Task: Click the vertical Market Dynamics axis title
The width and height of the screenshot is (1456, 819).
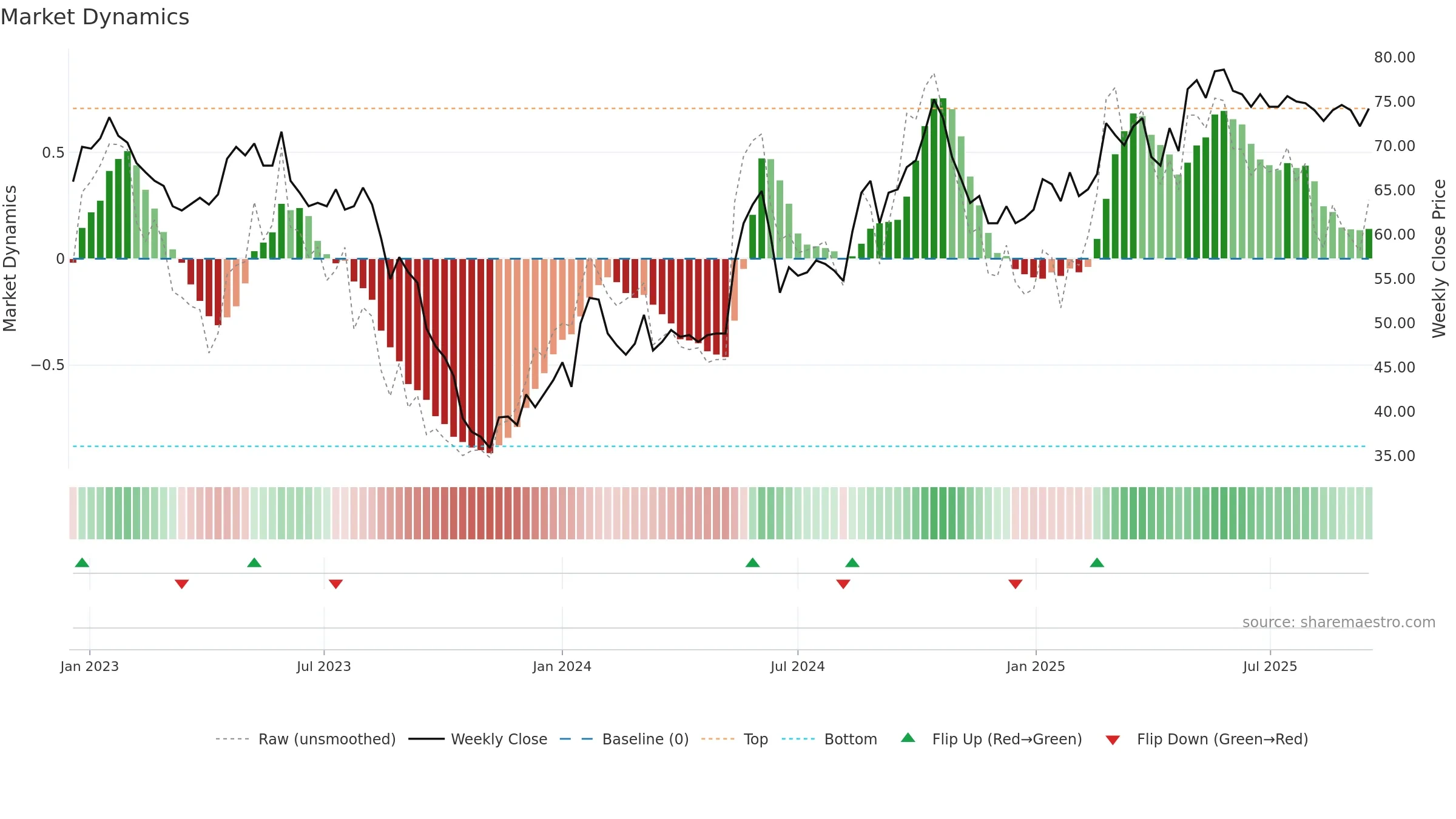Action: pos(10,258)
